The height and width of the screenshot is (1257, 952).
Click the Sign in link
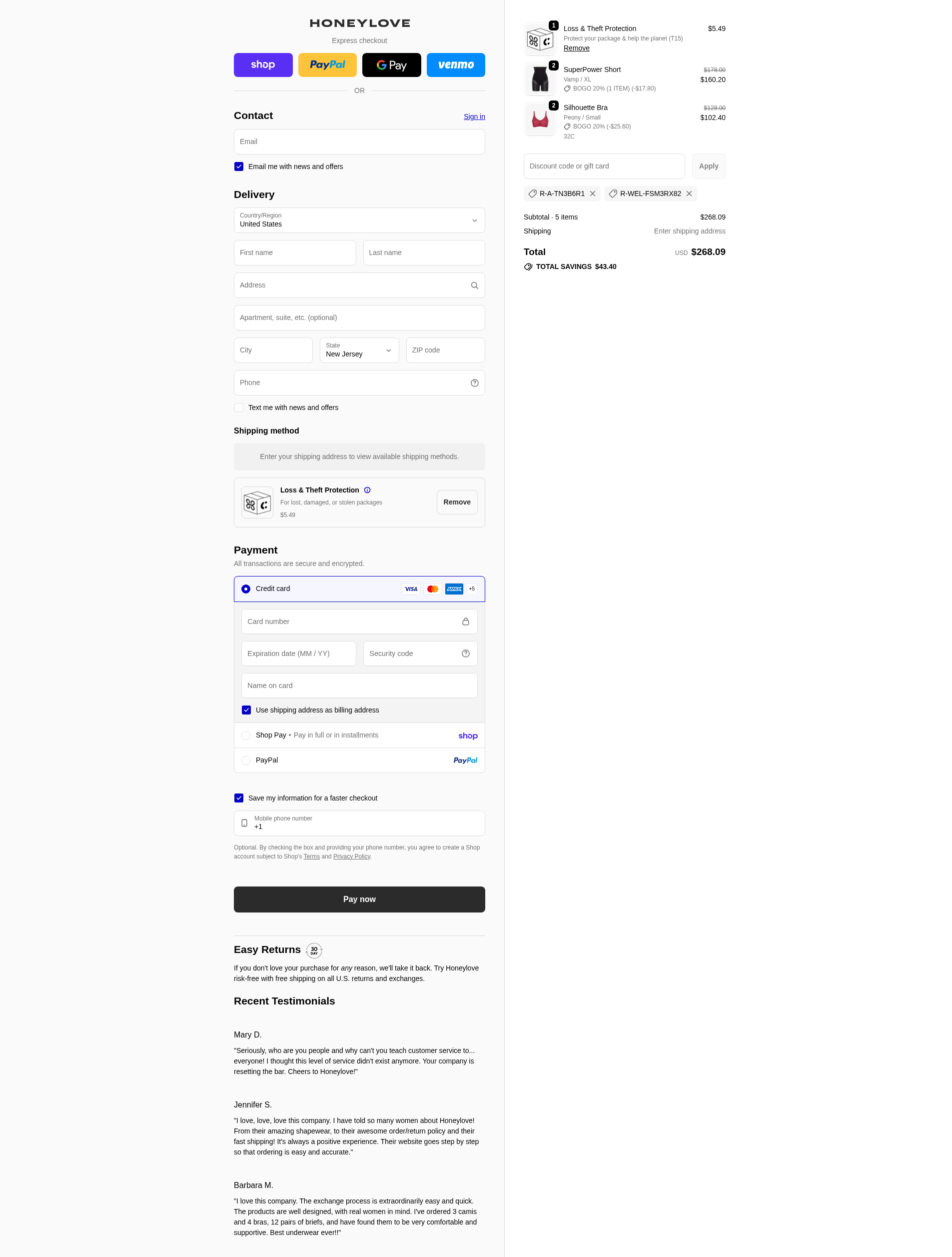click(474, 116)
